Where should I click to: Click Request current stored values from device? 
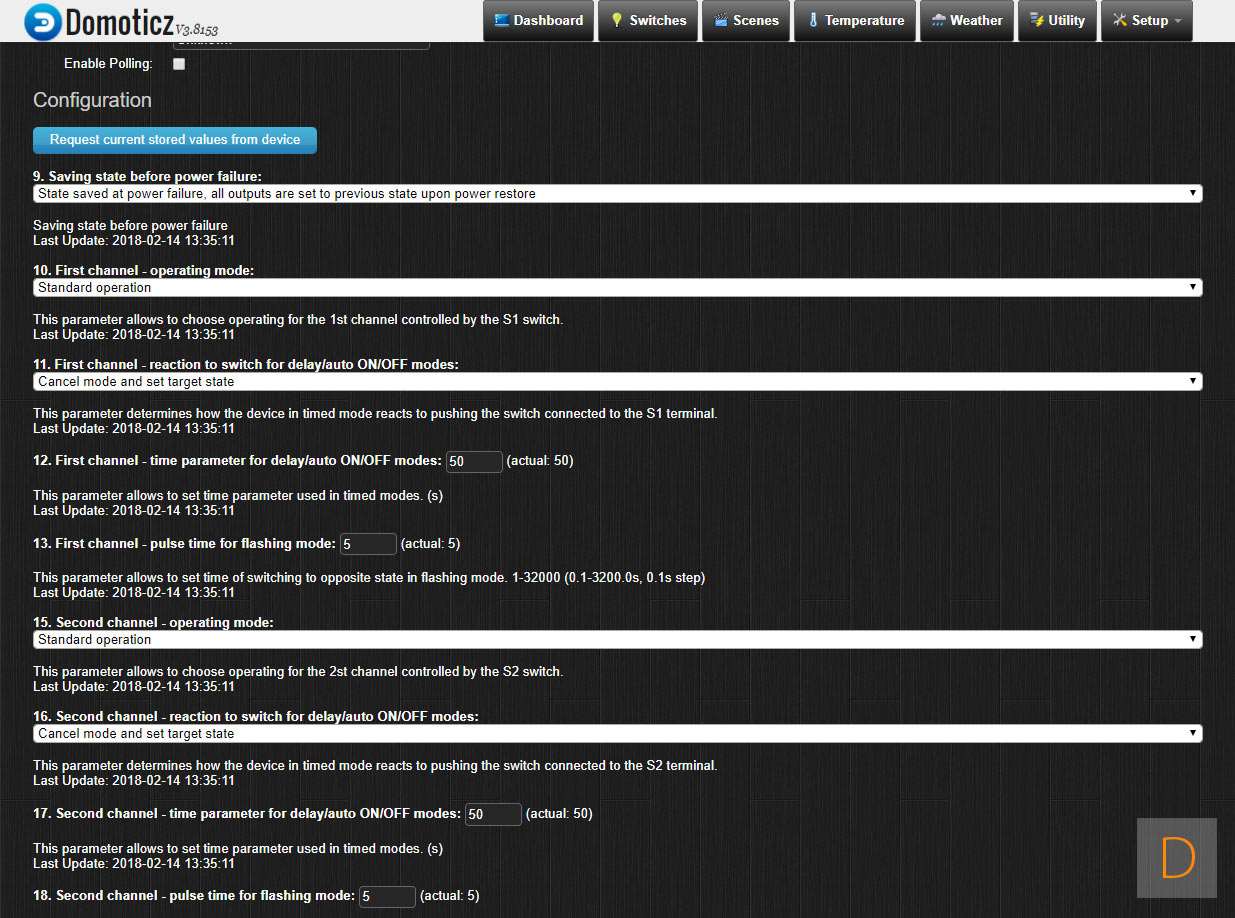(x=175, y=140)
